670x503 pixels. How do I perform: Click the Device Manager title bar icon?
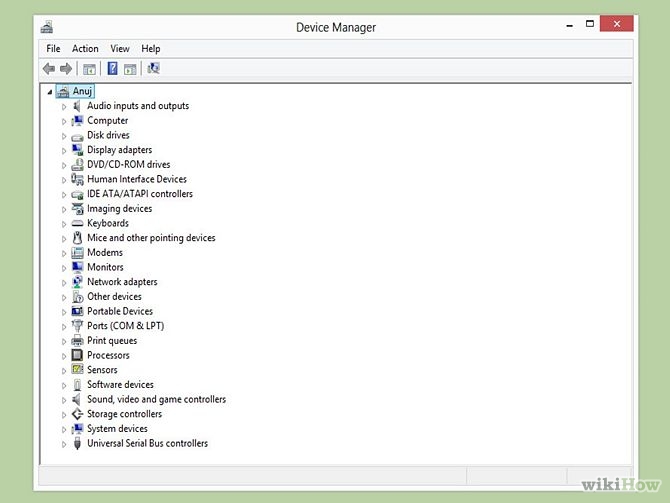(48, 27)
